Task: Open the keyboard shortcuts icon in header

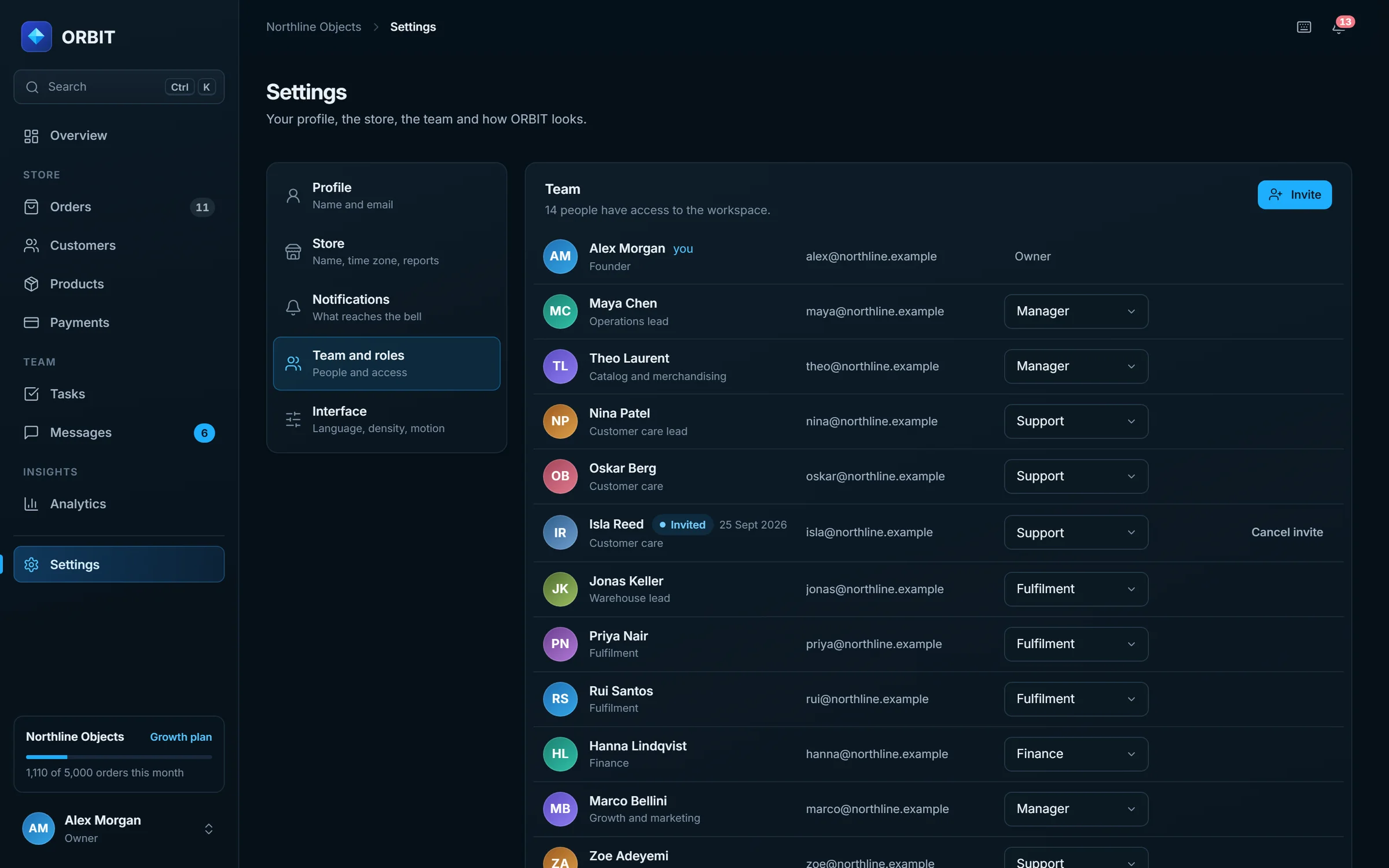Action: (1303, 27)
